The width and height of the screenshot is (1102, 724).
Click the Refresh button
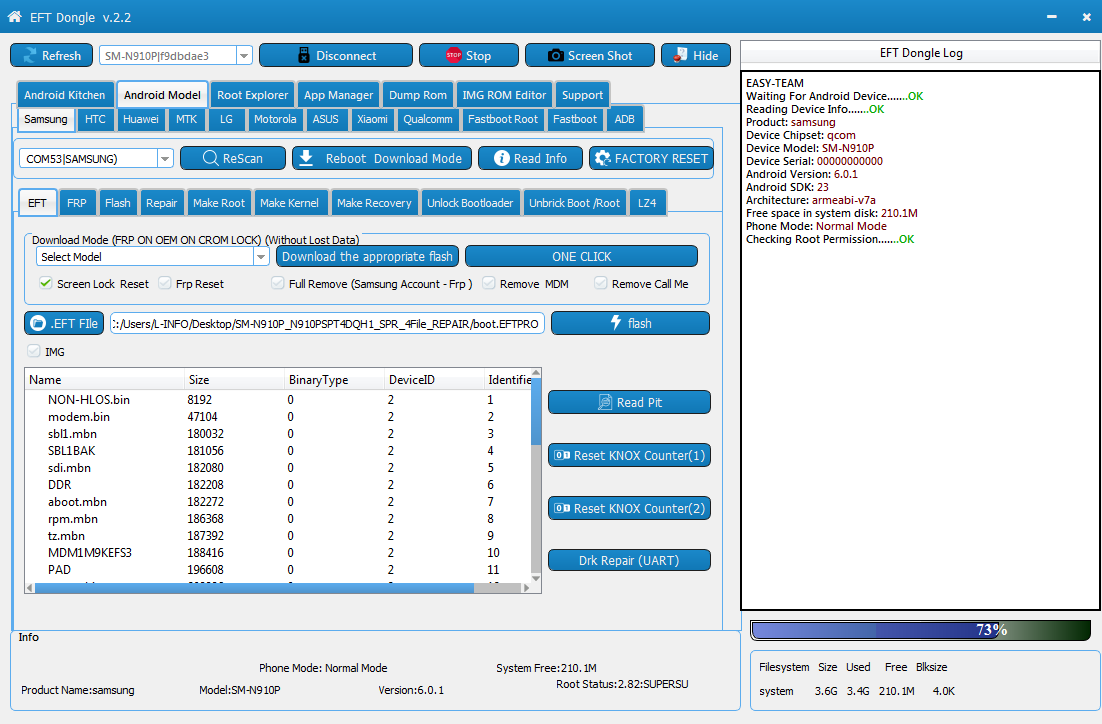coord(51,56)
